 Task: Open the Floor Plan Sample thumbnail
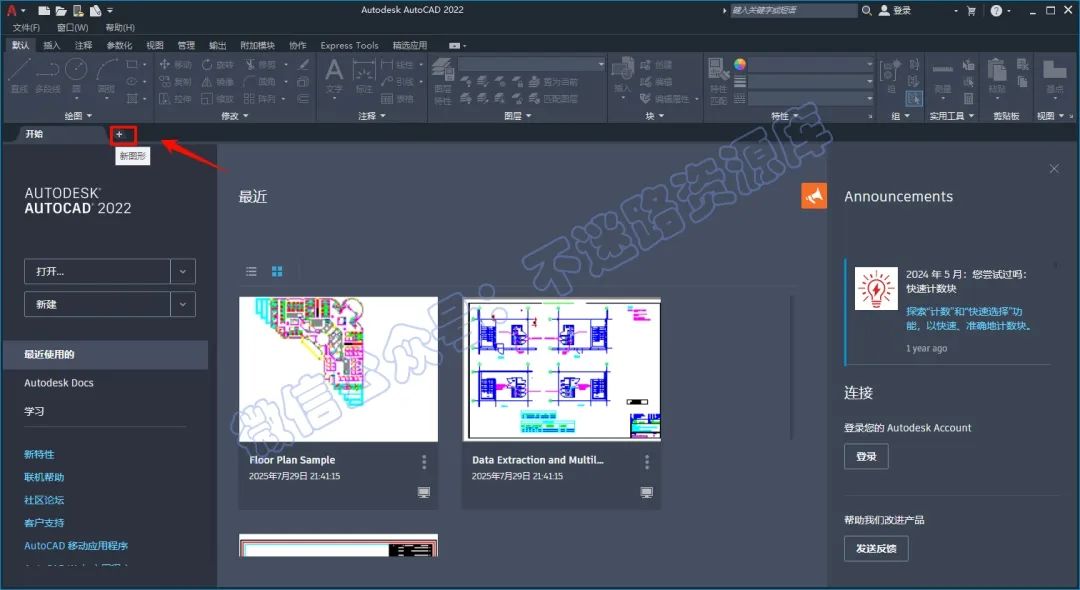[338, 369]
